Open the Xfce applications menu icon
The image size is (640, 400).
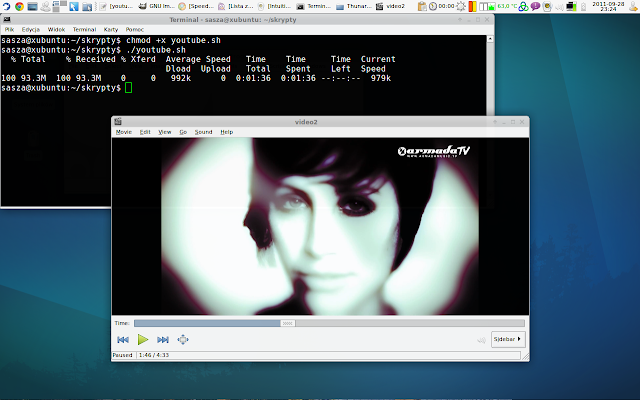pyautogui.click(x=6, y=6)
